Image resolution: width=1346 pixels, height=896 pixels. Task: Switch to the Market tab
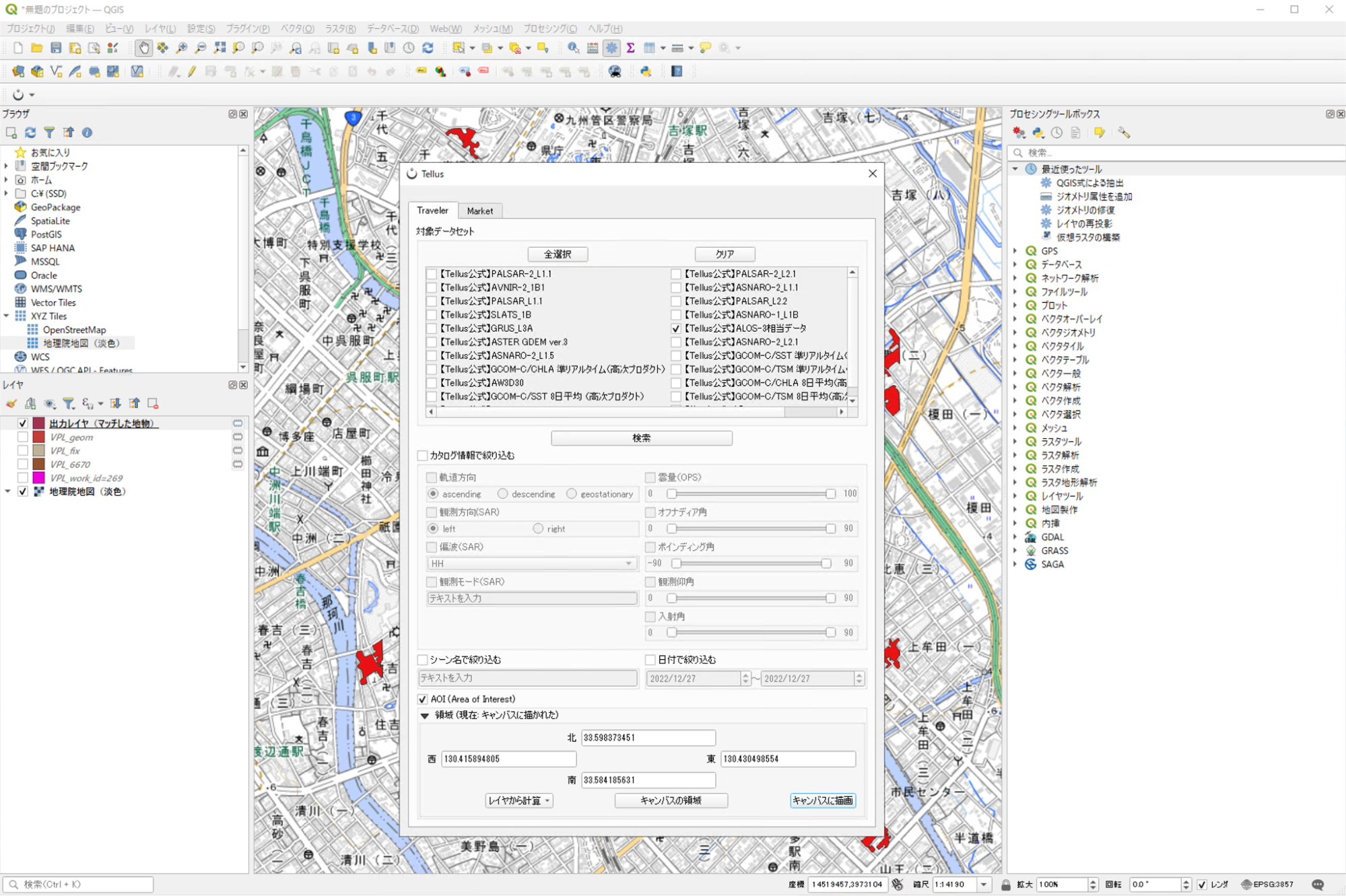[480, 211]
